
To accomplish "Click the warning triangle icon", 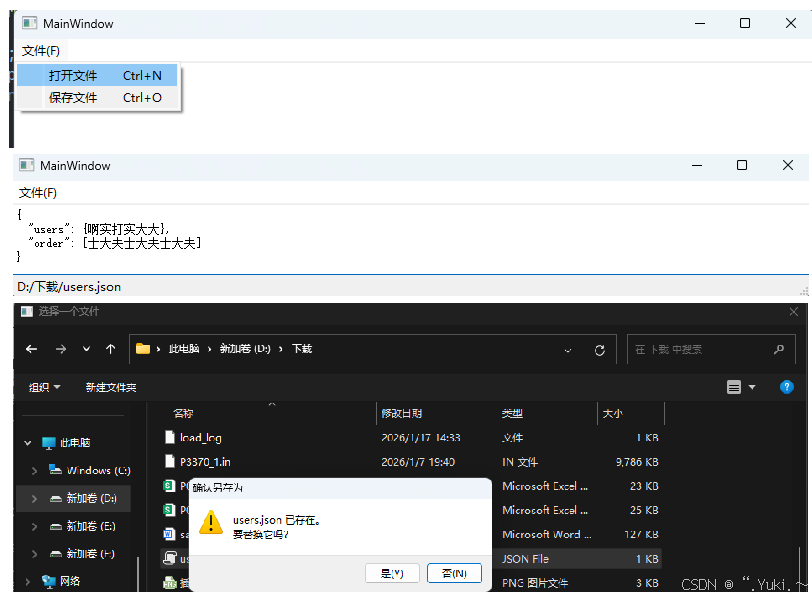I will (x=211, y=522).
